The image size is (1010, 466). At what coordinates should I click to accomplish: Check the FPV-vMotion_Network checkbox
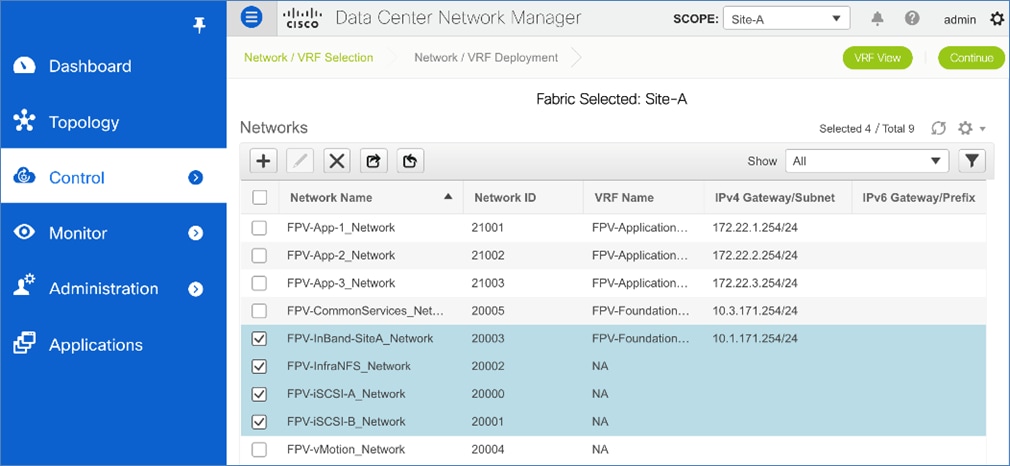tap(260, 449)
